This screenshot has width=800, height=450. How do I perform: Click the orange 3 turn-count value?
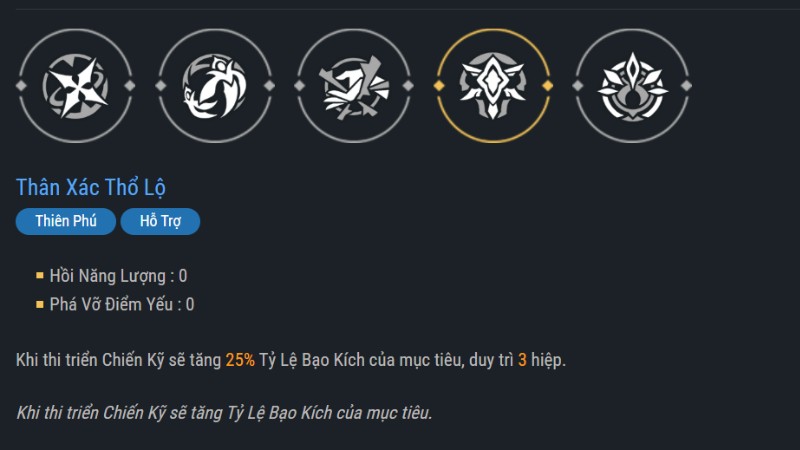[x=522, y=360]
